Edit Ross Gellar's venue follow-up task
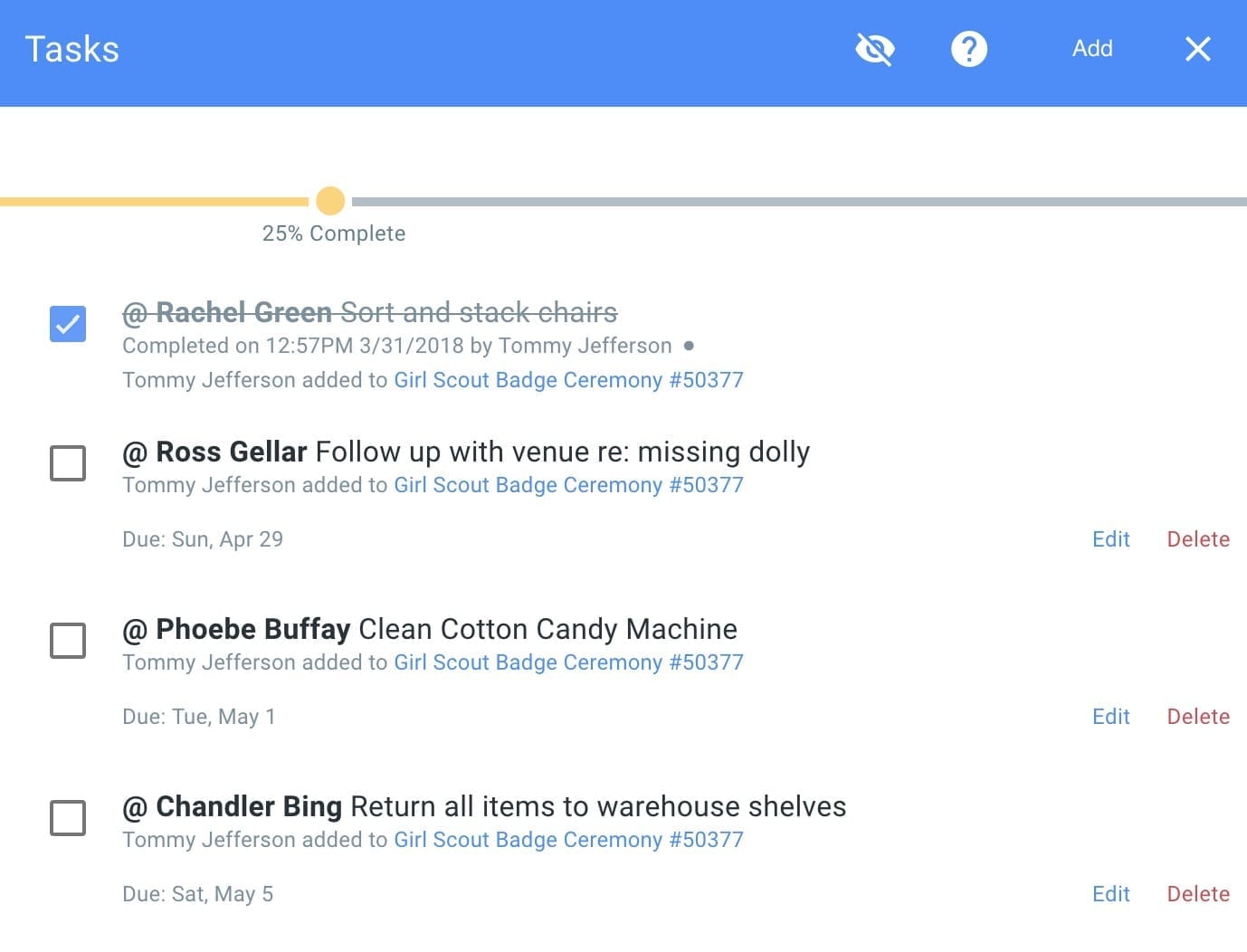Viewport: 1247px width, 952px height. click(1110, 538)
